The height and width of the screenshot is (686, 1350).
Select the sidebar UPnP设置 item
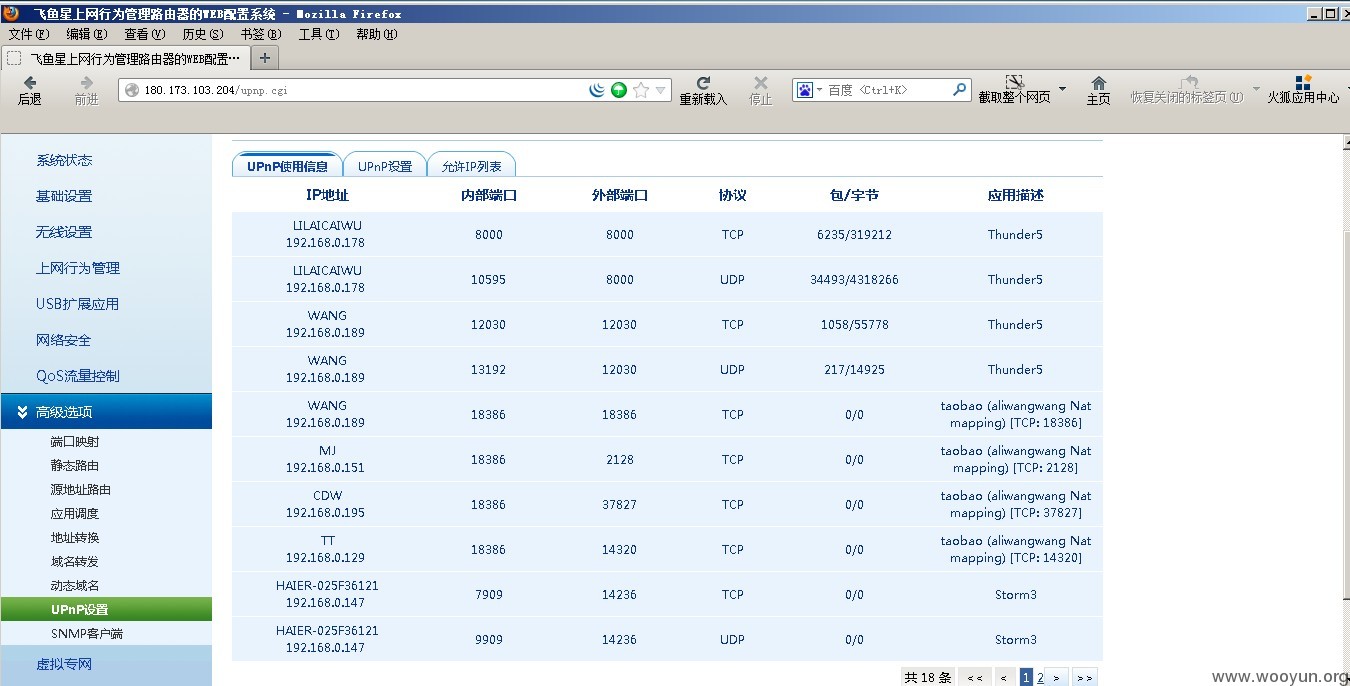coord(106,609)
